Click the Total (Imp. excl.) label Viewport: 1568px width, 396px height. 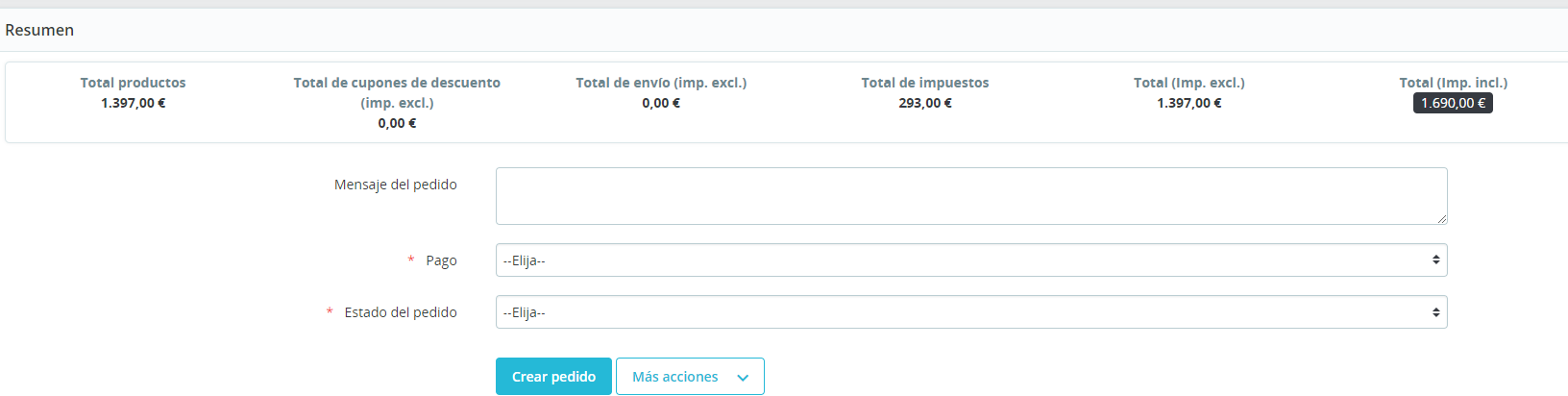(x=1188, y=83)
